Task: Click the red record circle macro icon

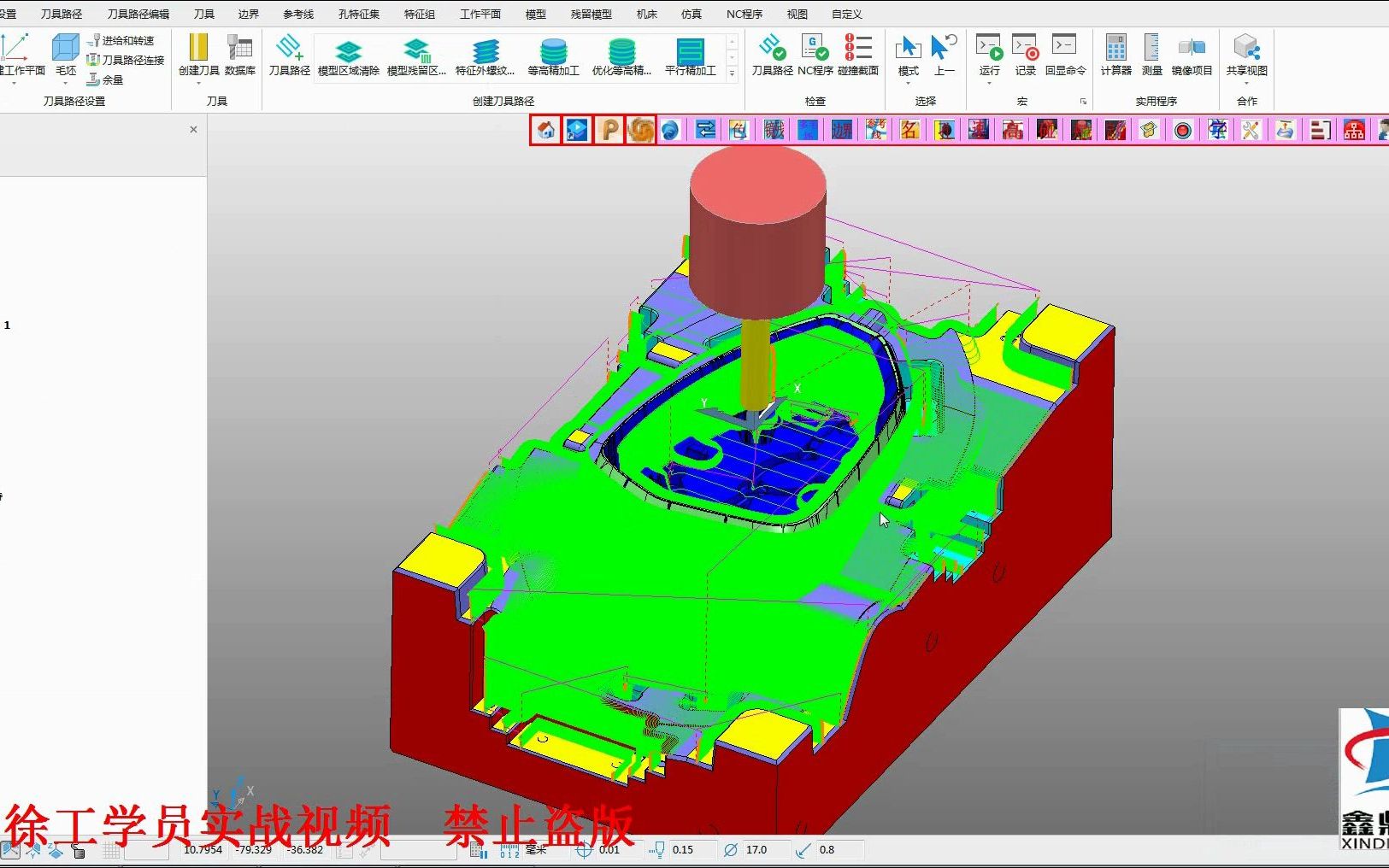Action: pyautogui.click(x=1183, y=130)
